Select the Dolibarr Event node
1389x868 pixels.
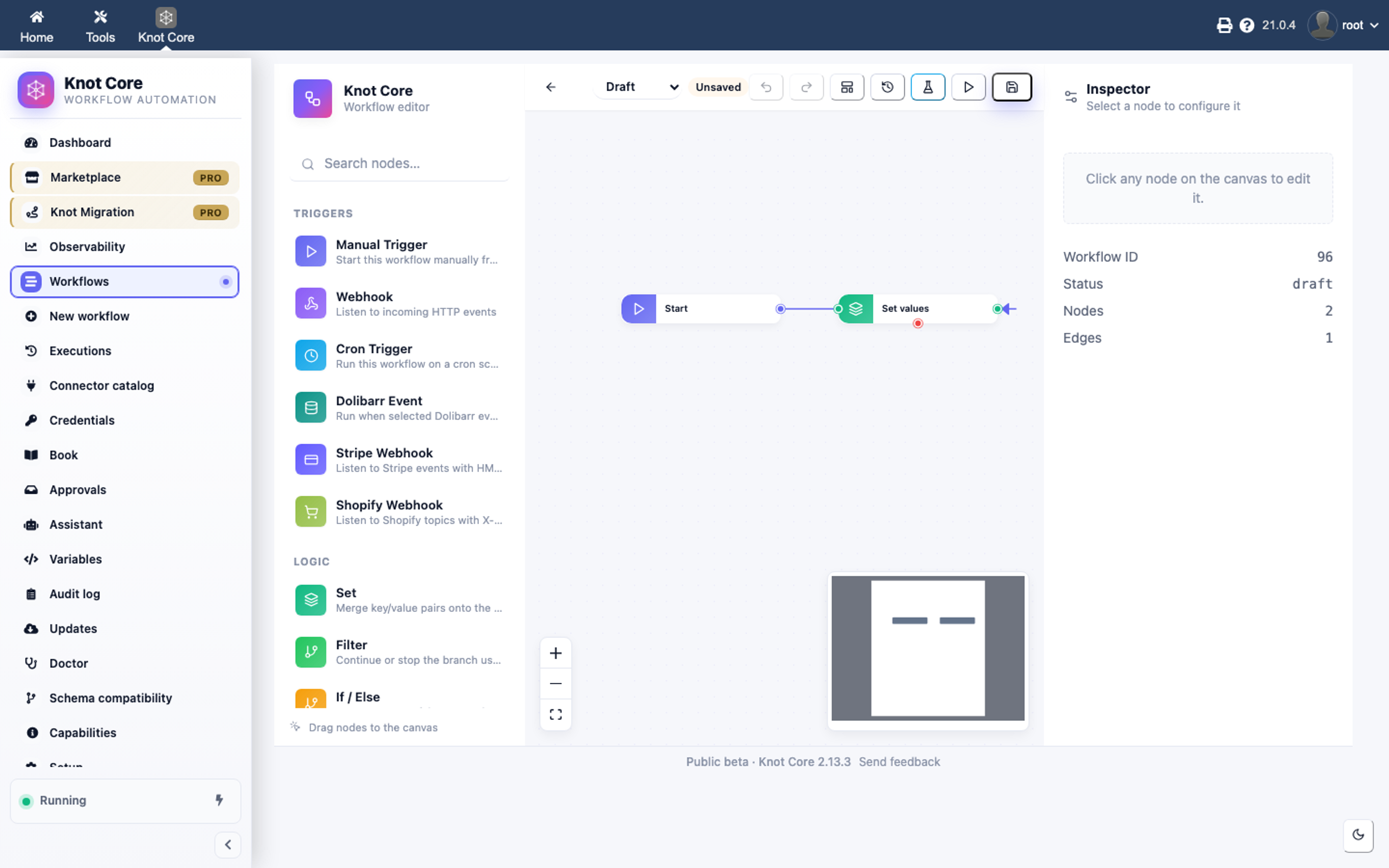(399, 407)
